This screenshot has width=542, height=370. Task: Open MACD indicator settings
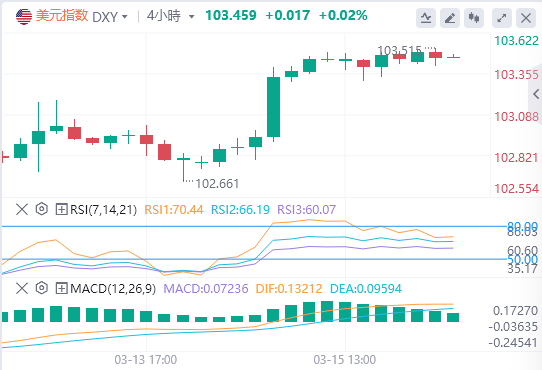click(x=42, y=288)
